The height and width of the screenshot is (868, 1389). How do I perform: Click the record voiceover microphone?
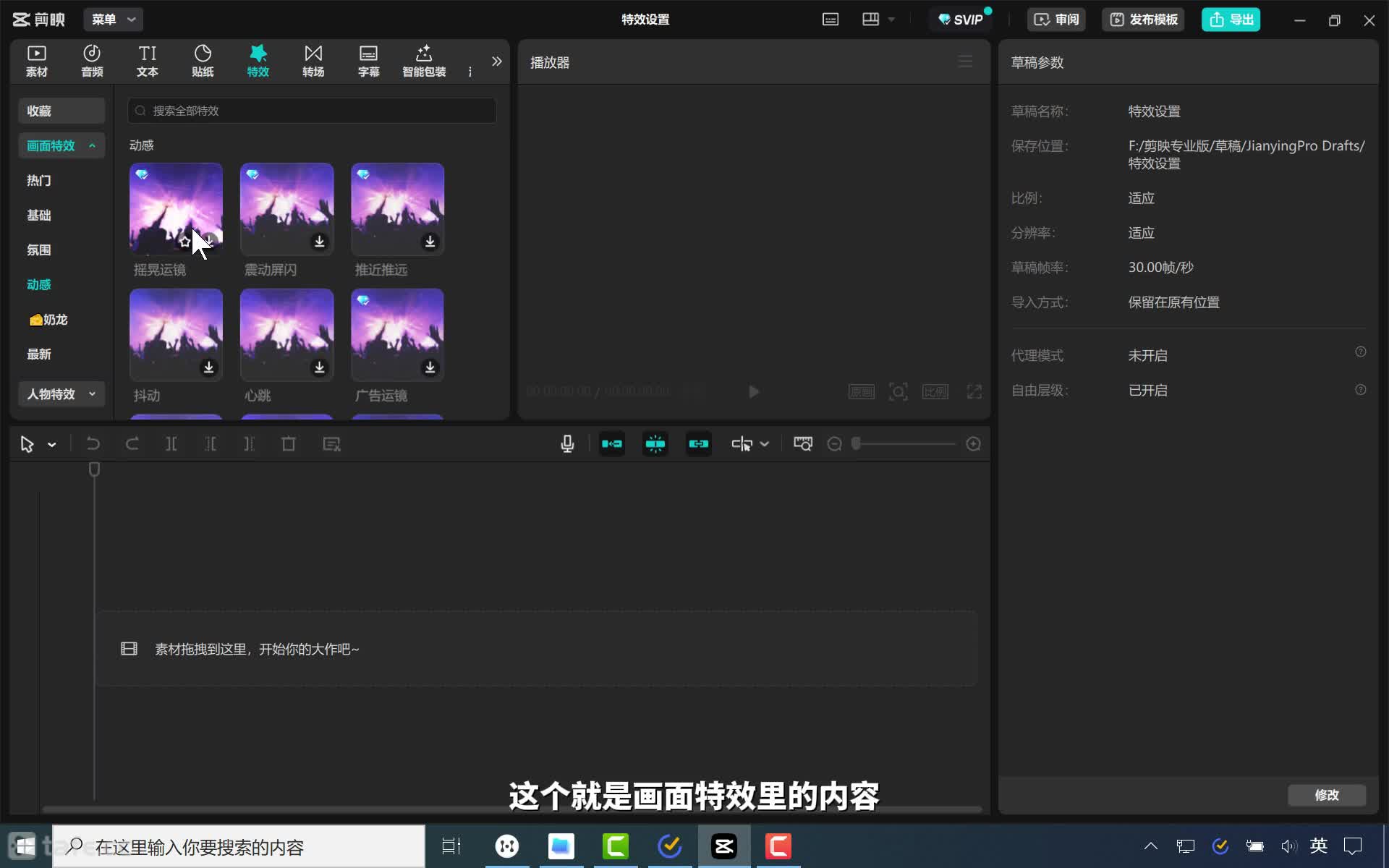pos(567,444)
